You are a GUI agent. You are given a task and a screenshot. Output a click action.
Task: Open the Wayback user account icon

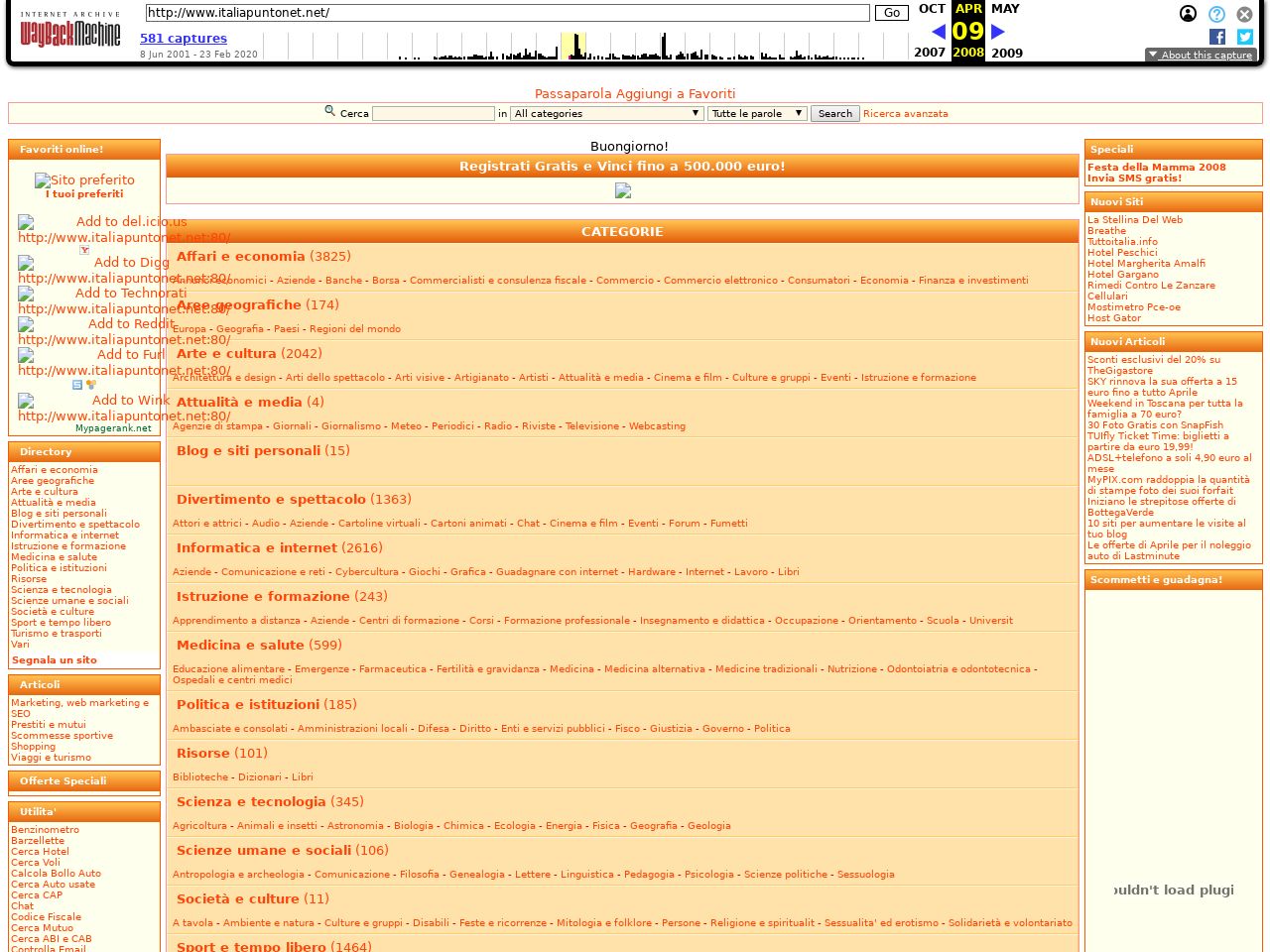point(1188,14)
